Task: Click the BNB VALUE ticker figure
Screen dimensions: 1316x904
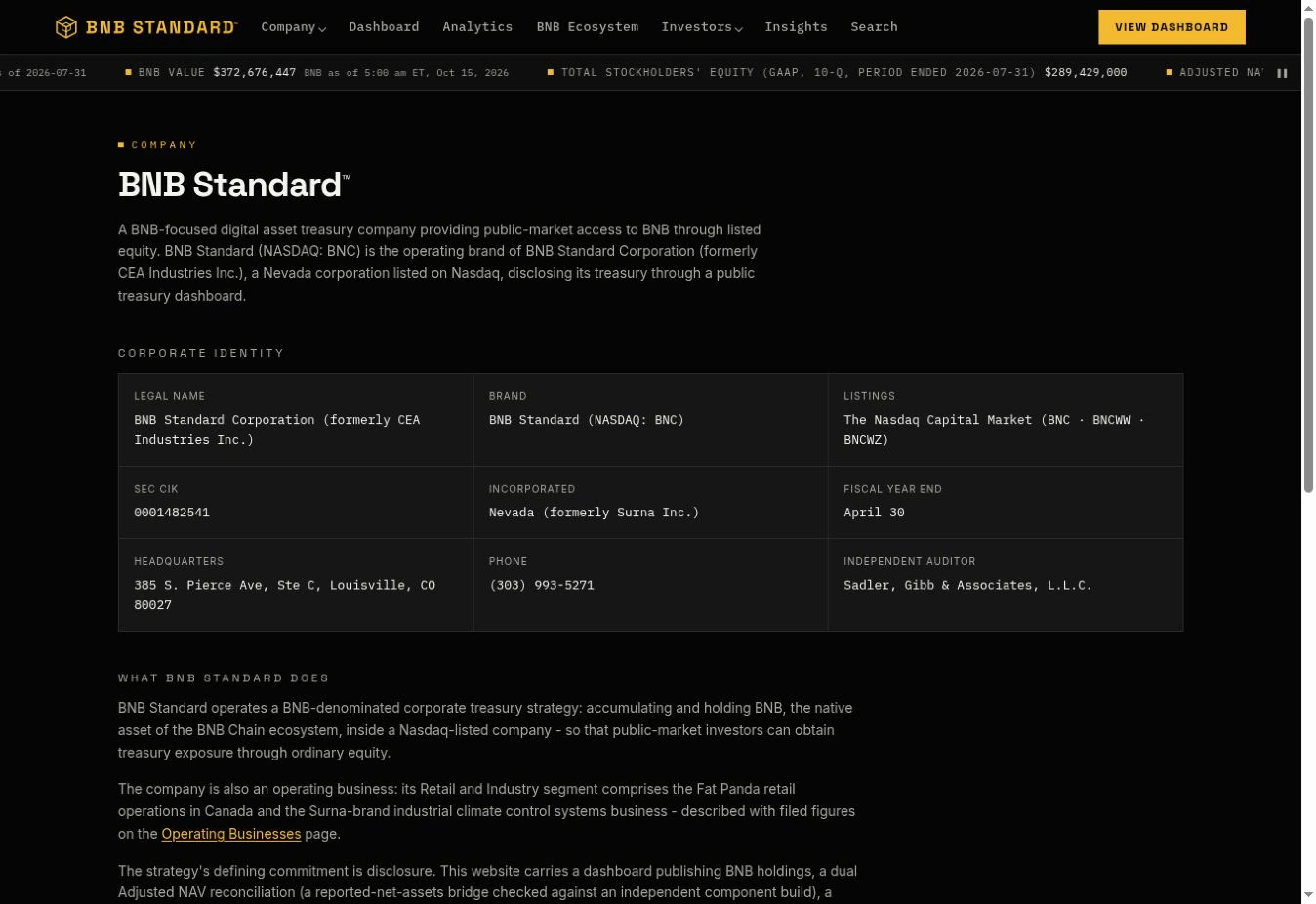Action: (254, 73)
